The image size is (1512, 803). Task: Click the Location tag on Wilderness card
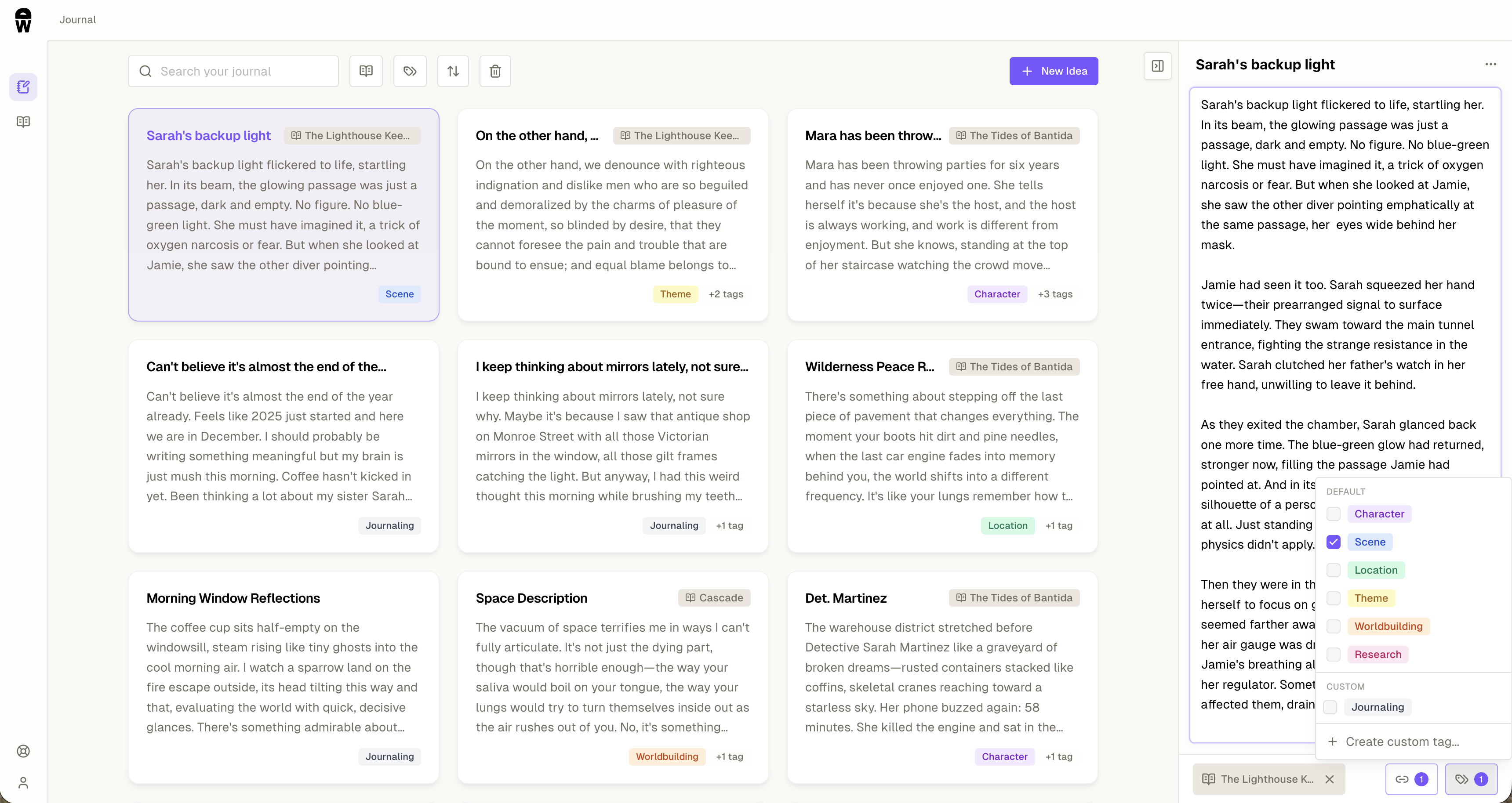pos(1008,525)
